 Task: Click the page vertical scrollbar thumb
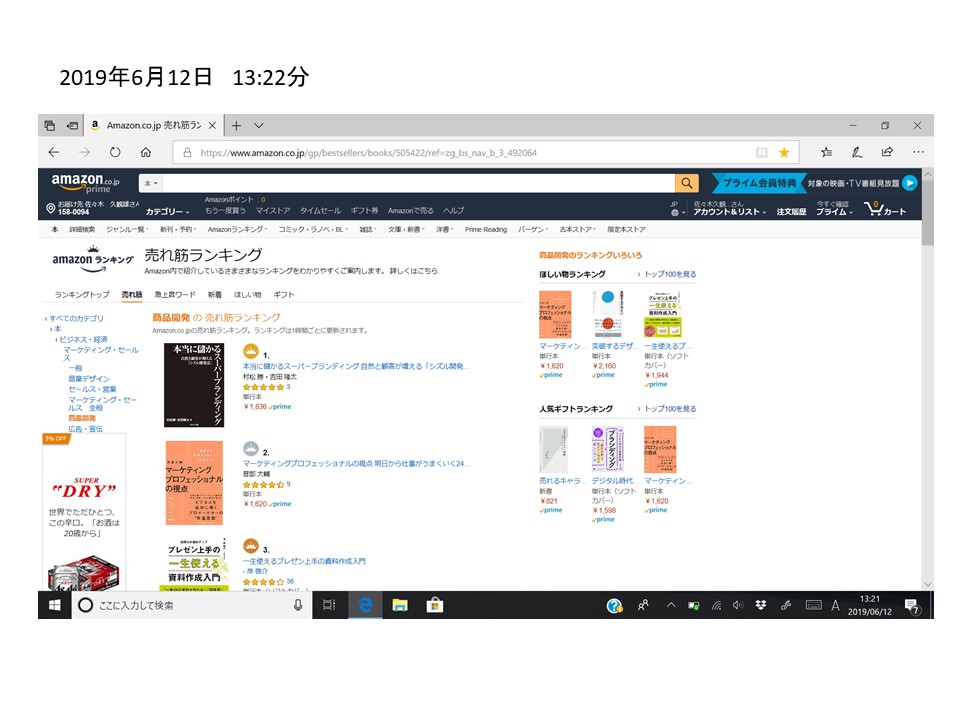928,212
